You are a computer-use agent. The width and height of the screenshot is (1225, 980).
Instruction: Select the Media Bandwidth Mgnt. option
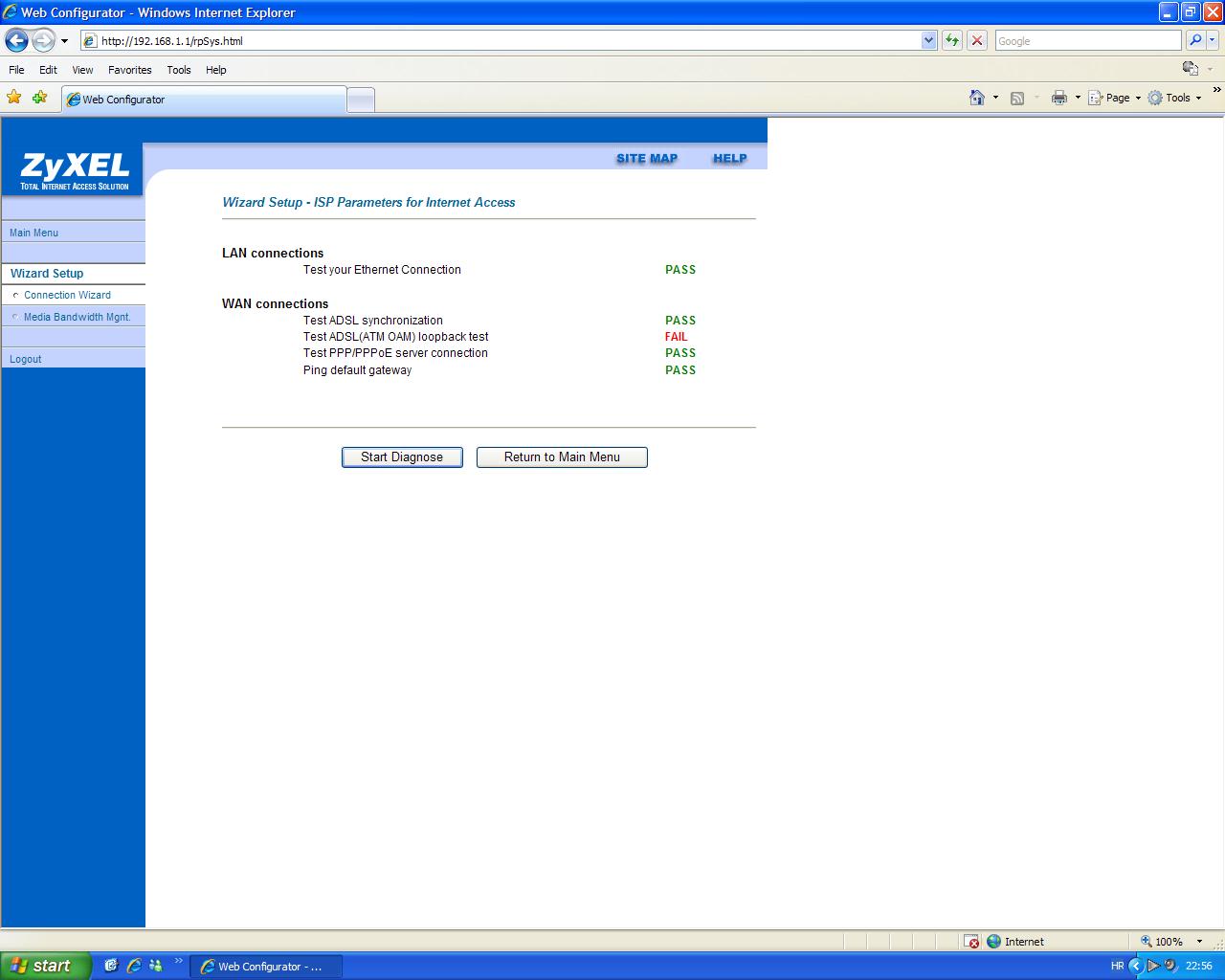point(77,317)
